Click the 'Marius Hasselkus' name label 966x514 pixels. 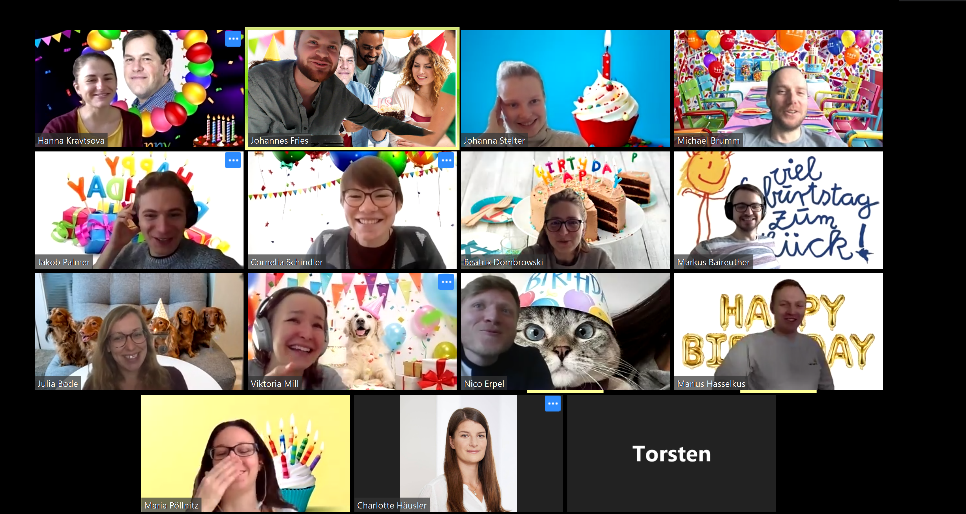711,383
